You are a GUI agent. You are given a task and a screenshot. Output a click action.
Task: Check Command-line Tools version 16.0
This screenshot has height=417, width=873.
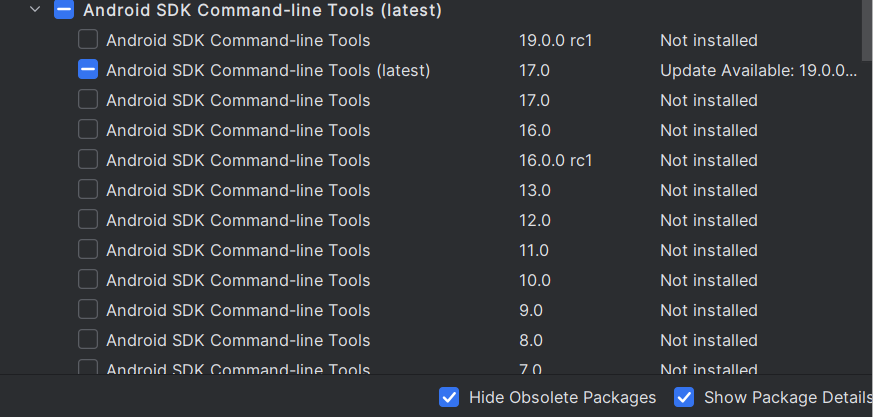pyautogui.click(x=88, y=130)
